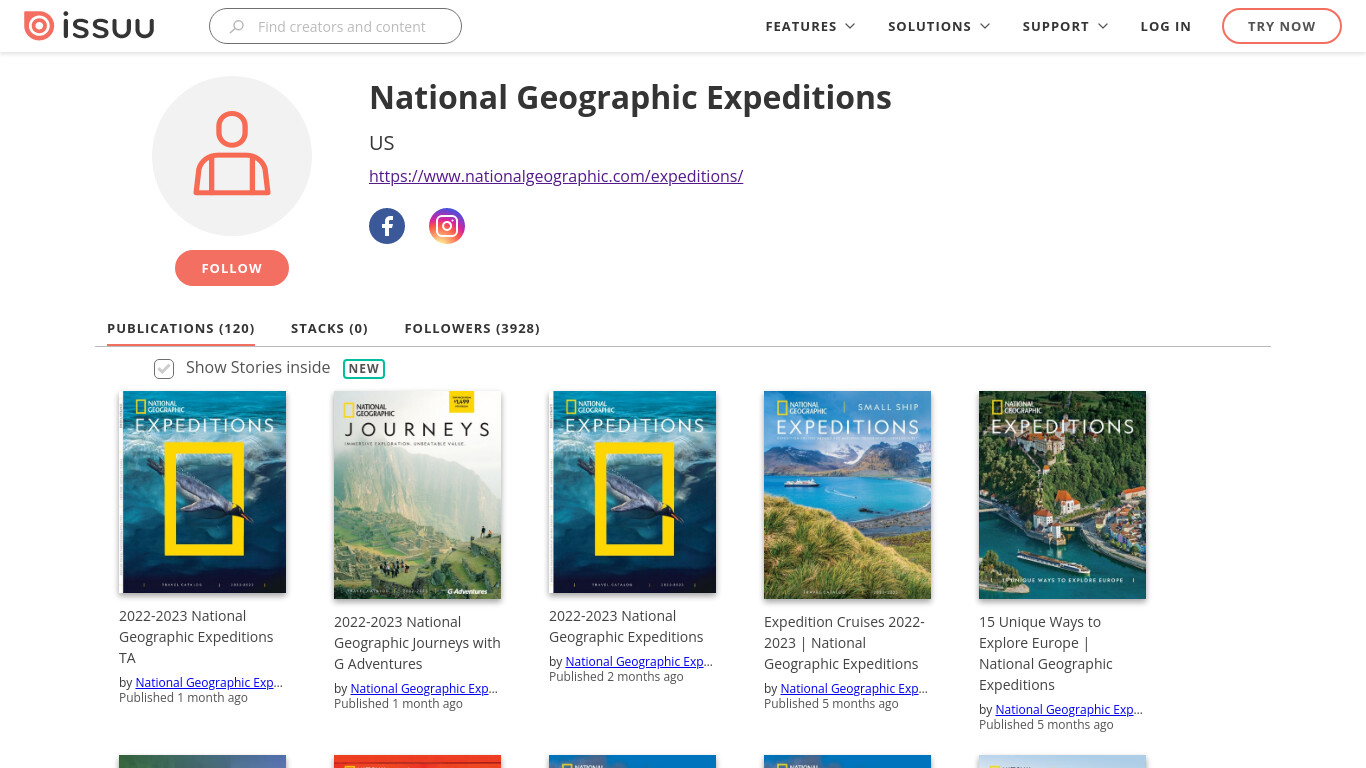
Task: Click author link under 15 Unique Ways
Action: tap(1069, 710)
